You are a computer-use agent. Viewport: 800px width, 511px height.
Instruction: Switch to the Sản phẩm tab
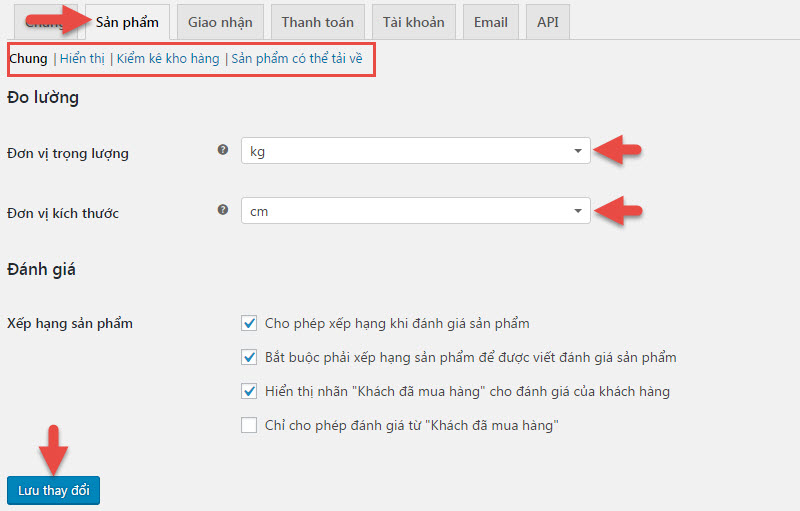[127, 22]
